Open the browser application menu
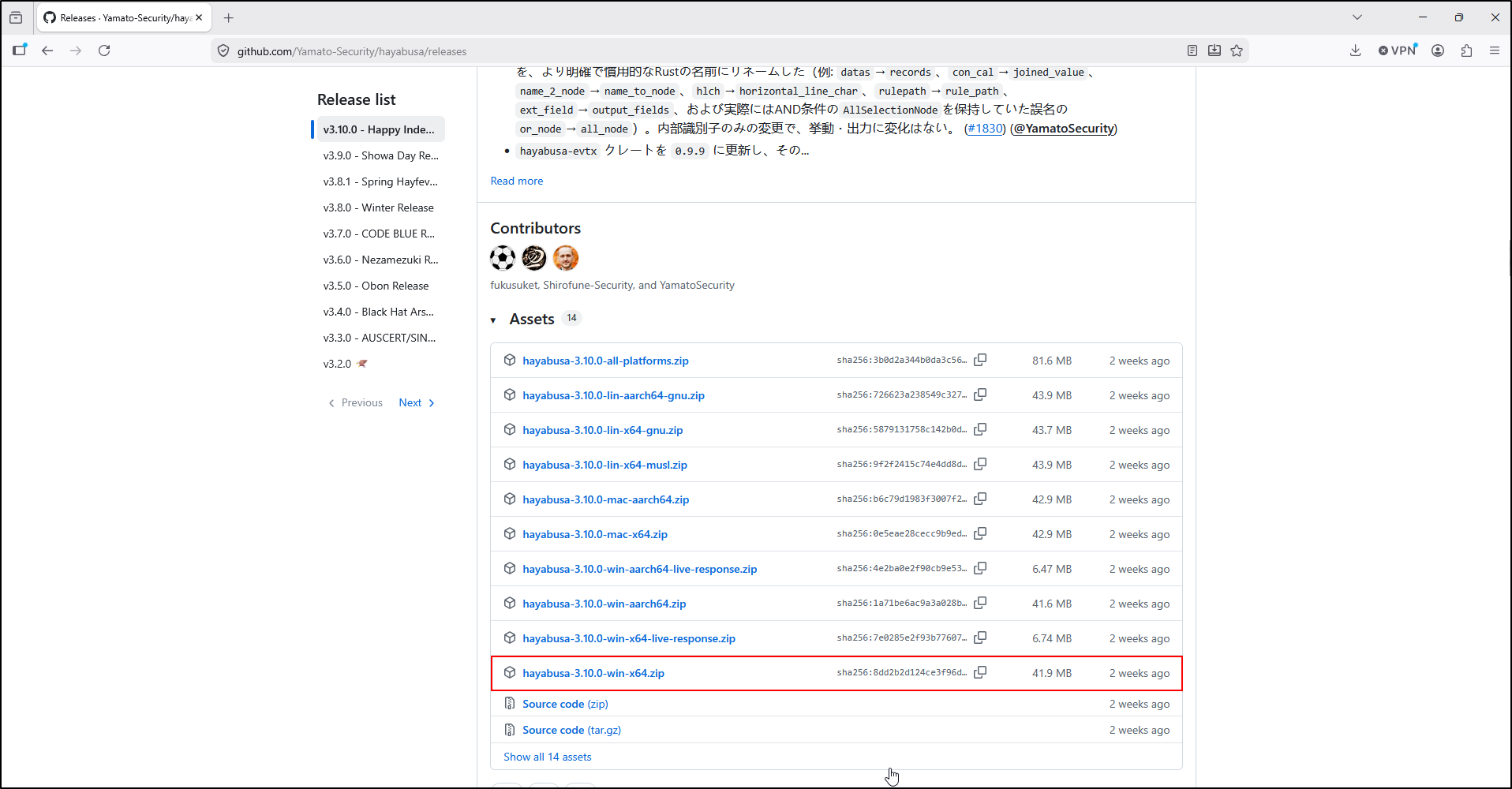 (1495, 50)
